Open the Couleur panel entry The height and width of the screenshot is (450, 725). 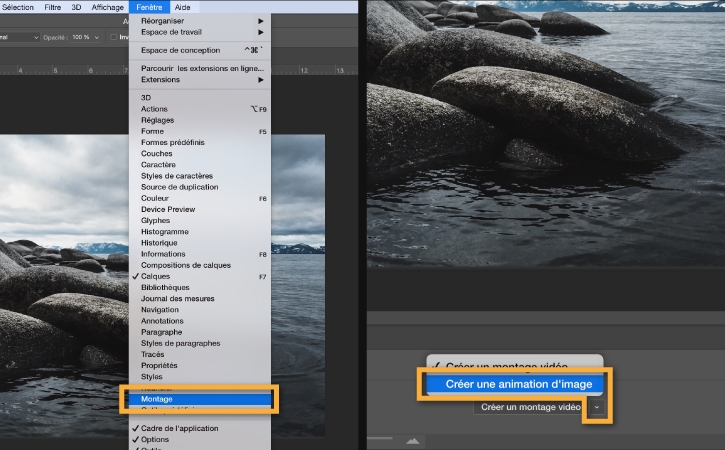[200, 198]
